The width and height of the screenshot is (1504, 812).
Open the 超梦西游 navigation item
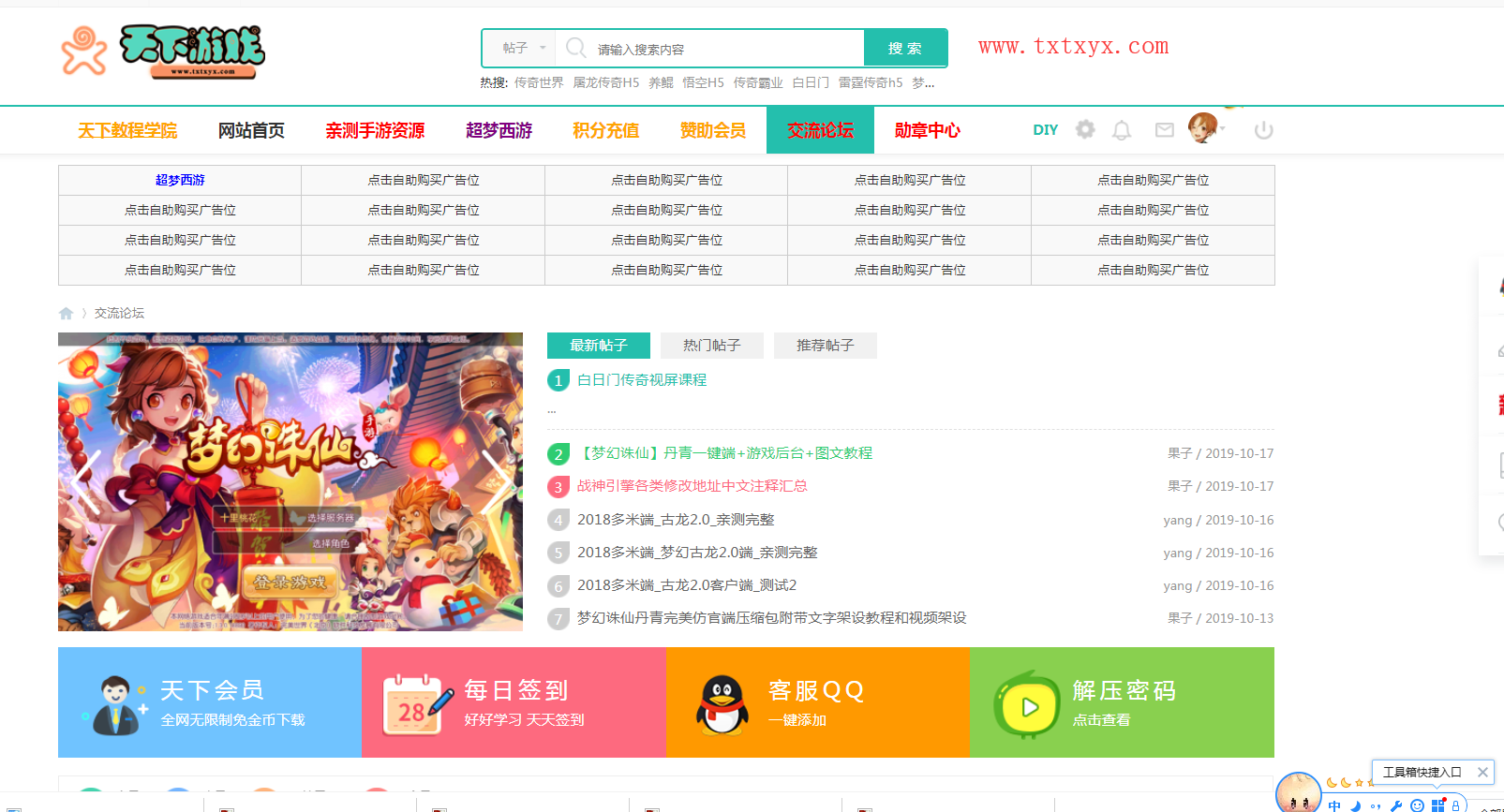[499, 130]
